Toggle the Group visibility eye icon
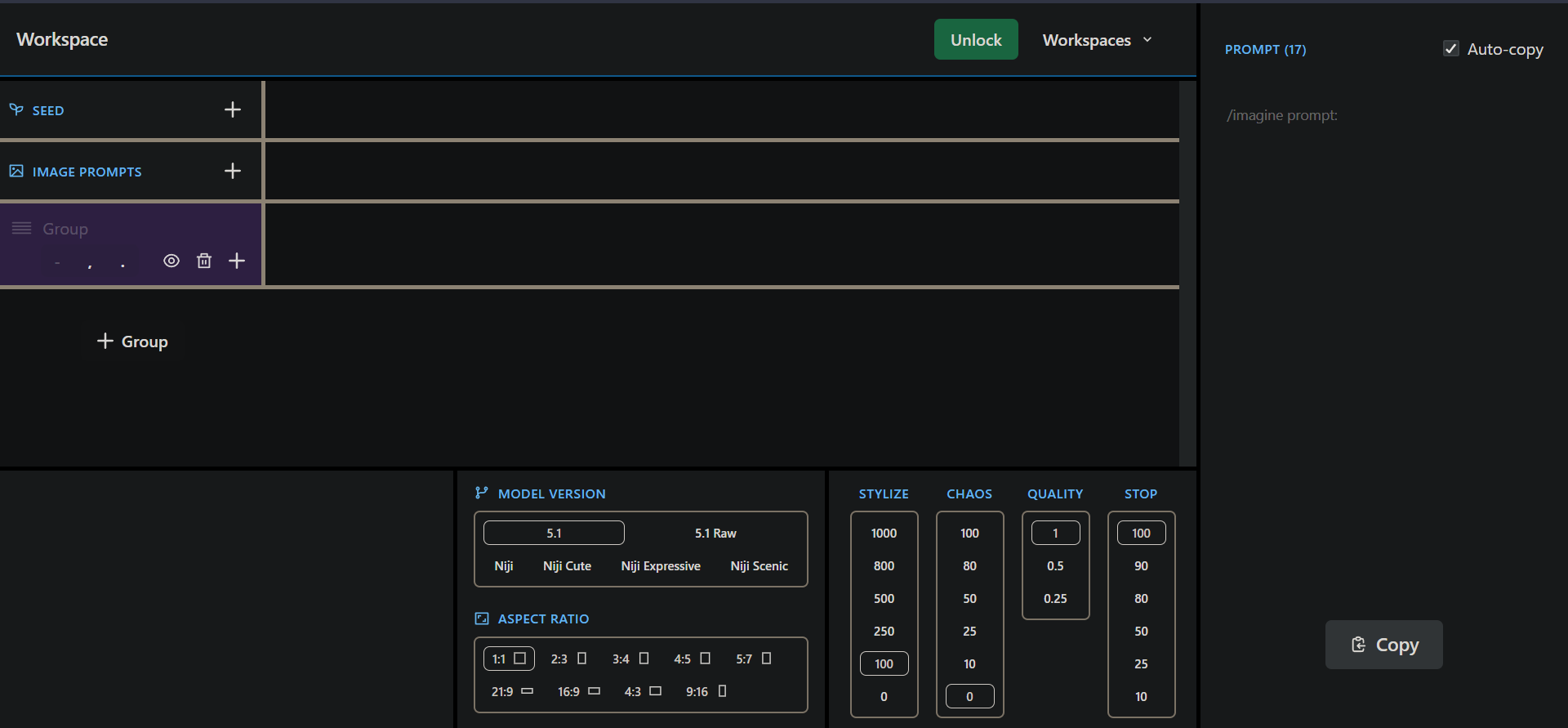Screen dimensions: 1568x728 (171, 261)
